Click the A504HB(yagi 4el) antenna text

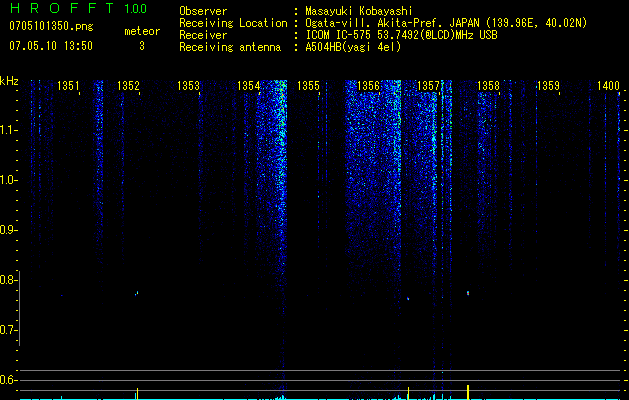click(x=353, y=47)
